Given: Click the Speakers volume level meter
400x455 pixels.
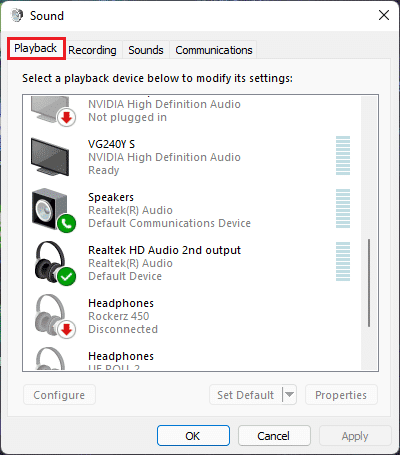Looking at the screenshot, I should pos(343,208).
